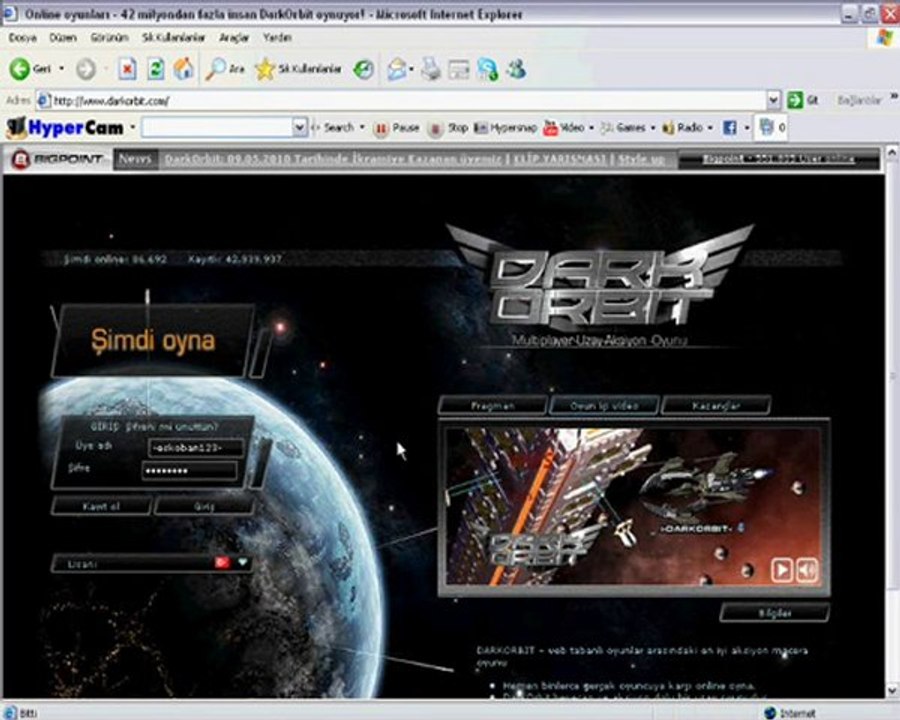Open the Yardım menu

(x=277, y=37)
